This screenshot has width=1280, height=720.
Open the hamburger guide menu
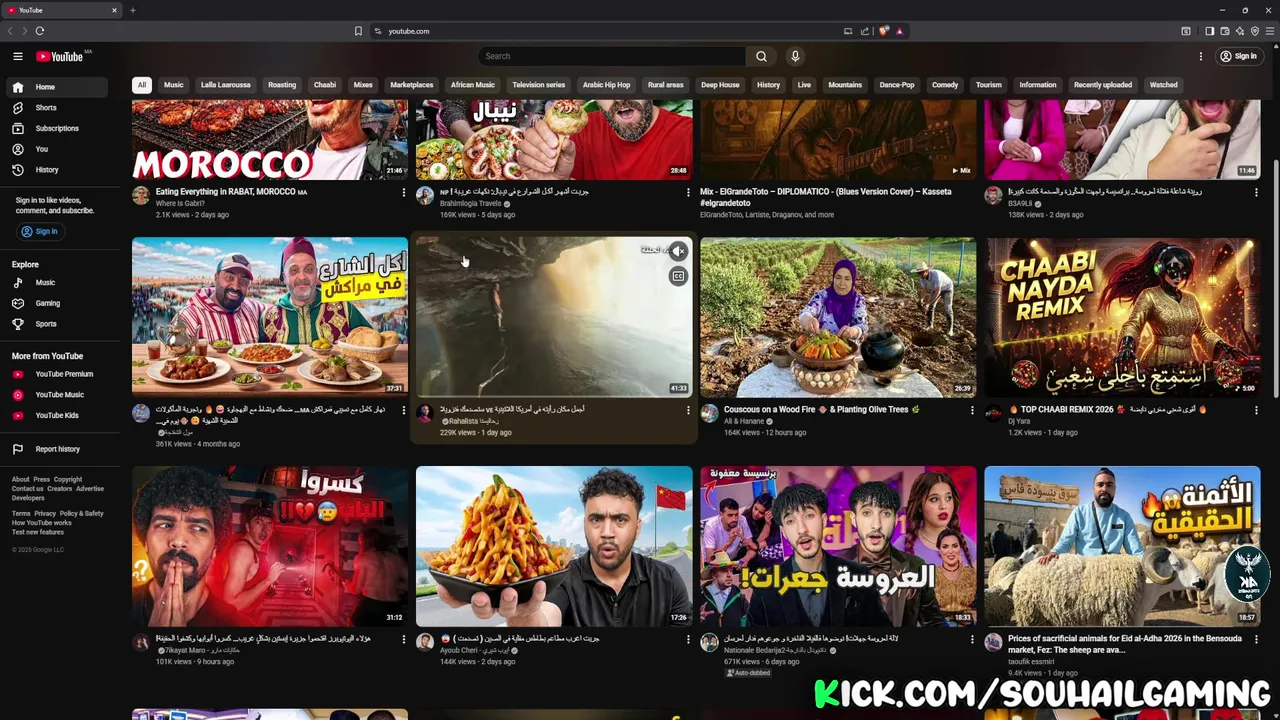pos(17,56)
